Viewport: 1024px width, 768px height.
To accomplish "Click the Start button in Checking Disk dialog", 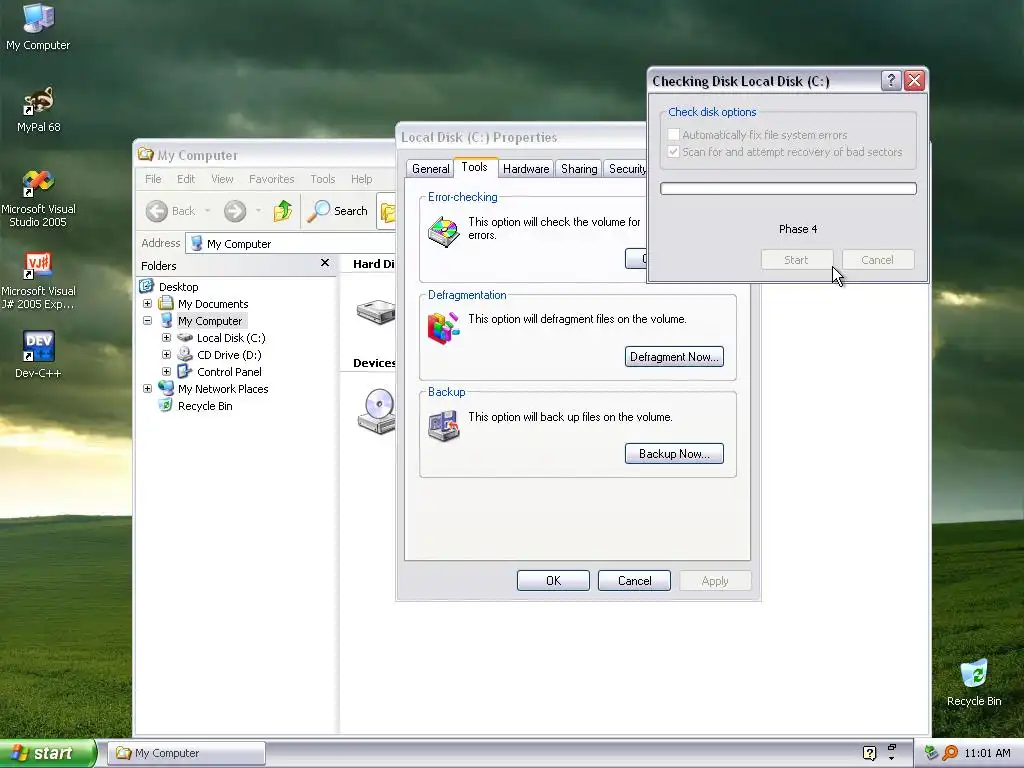I will (x=796, y=260).
